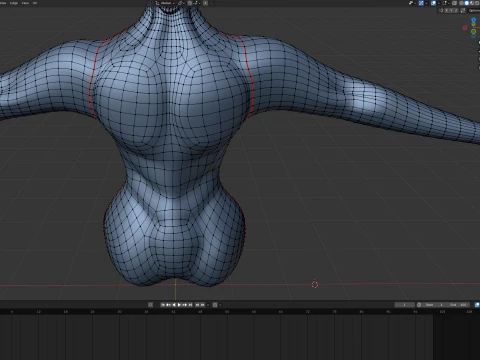
Task: Click the current frame number field
Action: point(405,305)
